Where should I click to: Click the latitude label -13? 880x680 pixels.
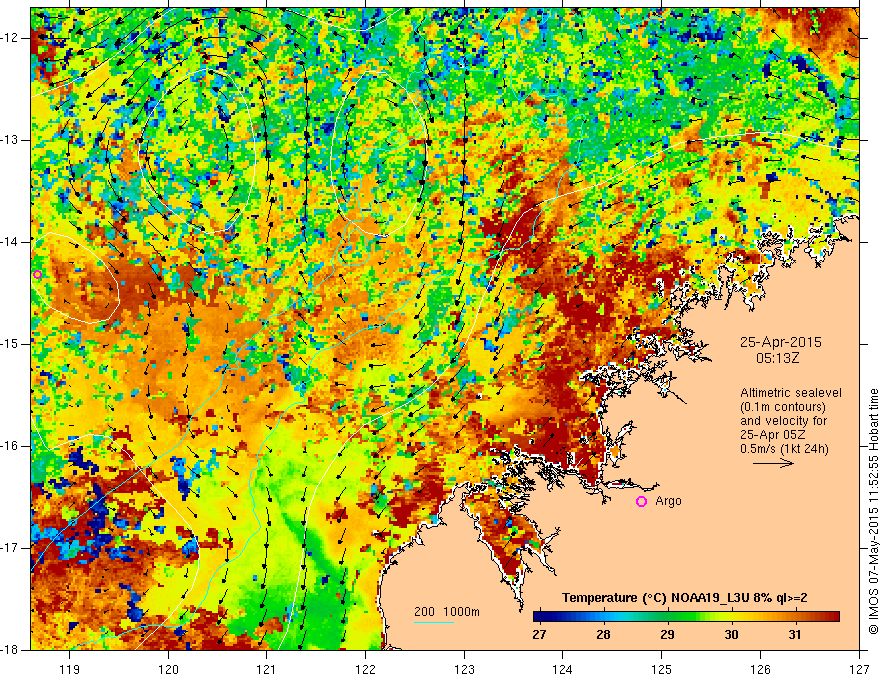click(10, 140)
